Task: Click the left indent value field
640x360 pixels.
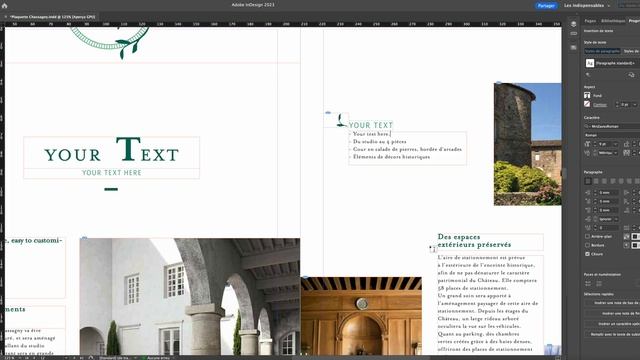Action: click(x=608, y=193)
